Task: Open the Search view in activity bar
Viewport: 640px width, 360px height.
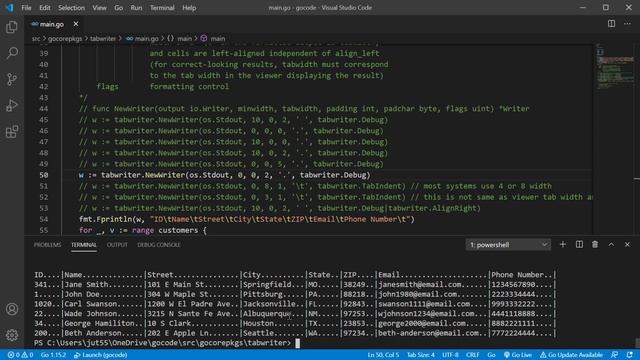Action: point(12,53)
